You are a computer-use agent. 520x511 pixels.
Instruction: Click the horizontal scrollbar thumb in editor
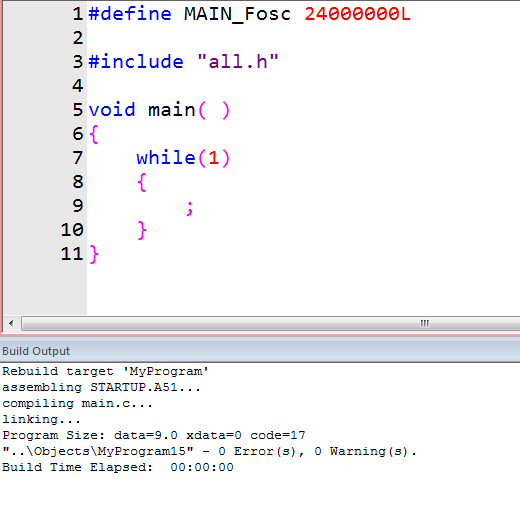point(271,323)
